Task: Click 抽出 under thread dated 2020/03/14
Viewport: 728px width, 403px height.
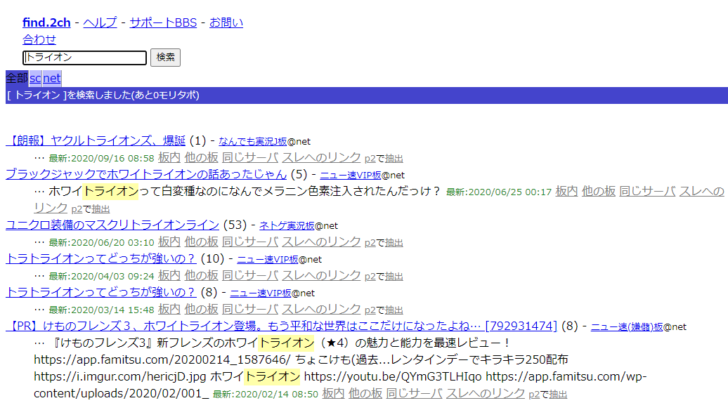Action: click(394, 310)
